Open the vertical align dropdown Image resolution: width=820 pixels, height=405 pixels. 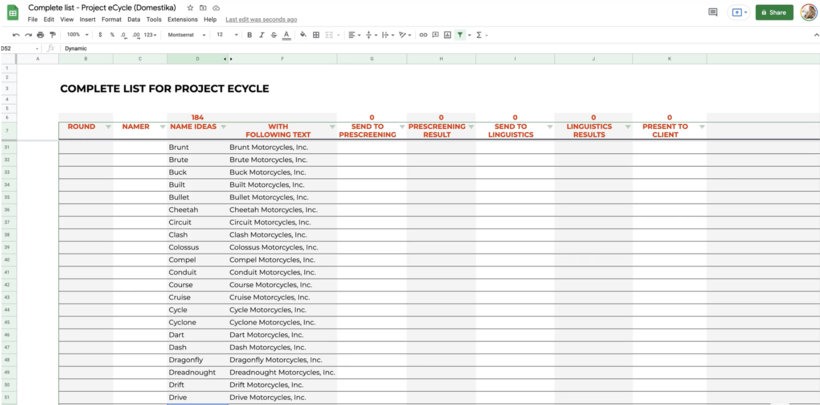tap(371, 35)
